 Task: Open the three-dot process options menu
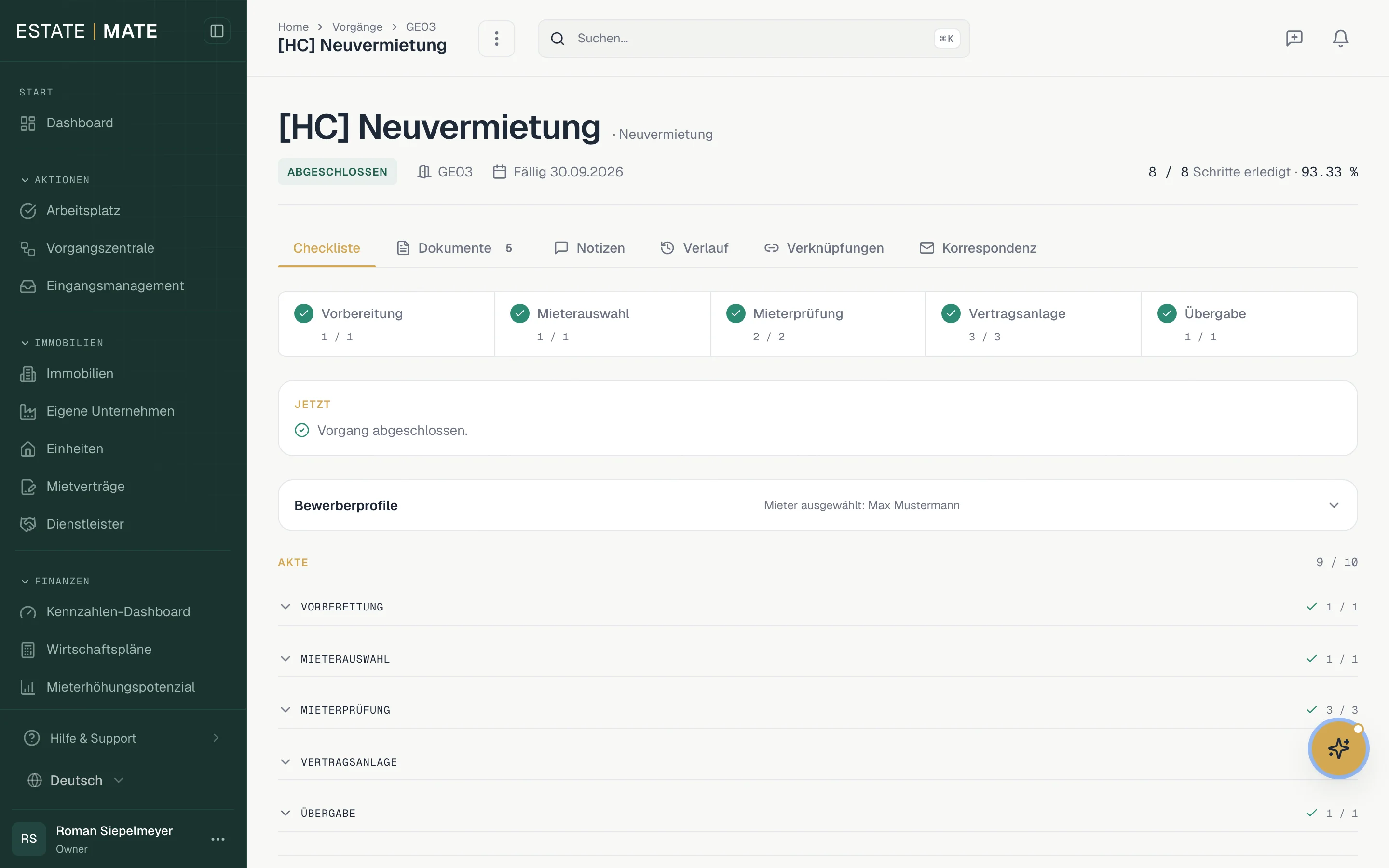coord(496,39)
